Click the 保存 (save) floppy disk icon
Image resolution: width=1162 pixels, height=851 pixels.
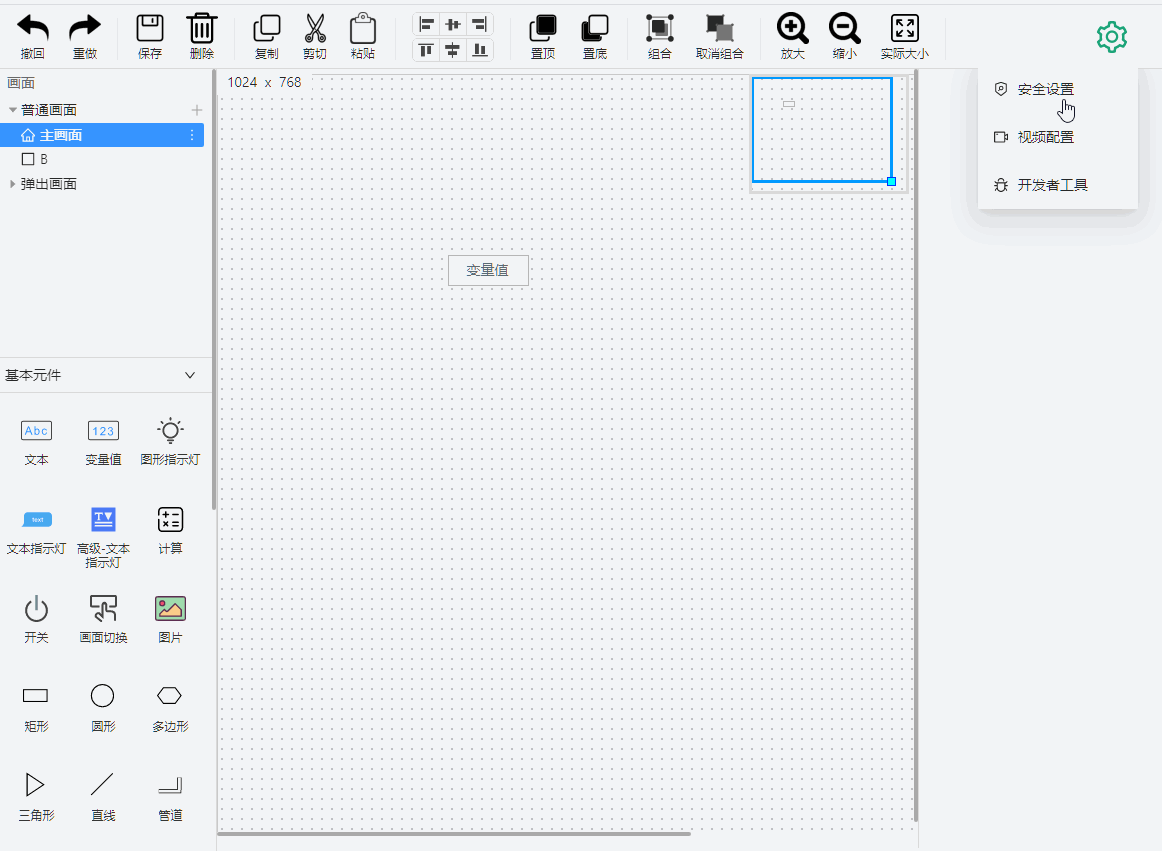(x=149, y=29)
